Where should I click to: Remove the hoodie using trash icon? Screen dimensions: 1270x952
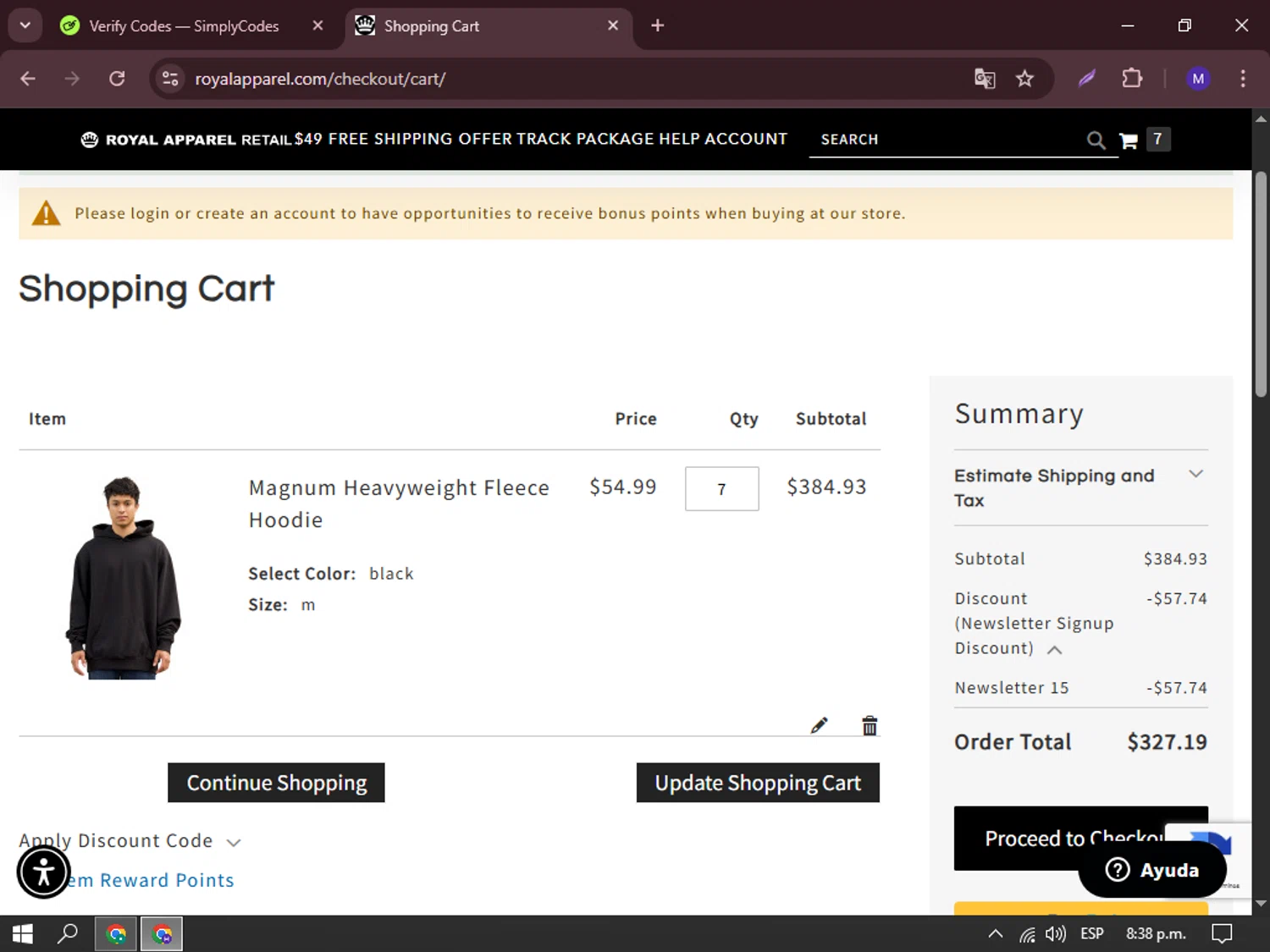[870, 725]
